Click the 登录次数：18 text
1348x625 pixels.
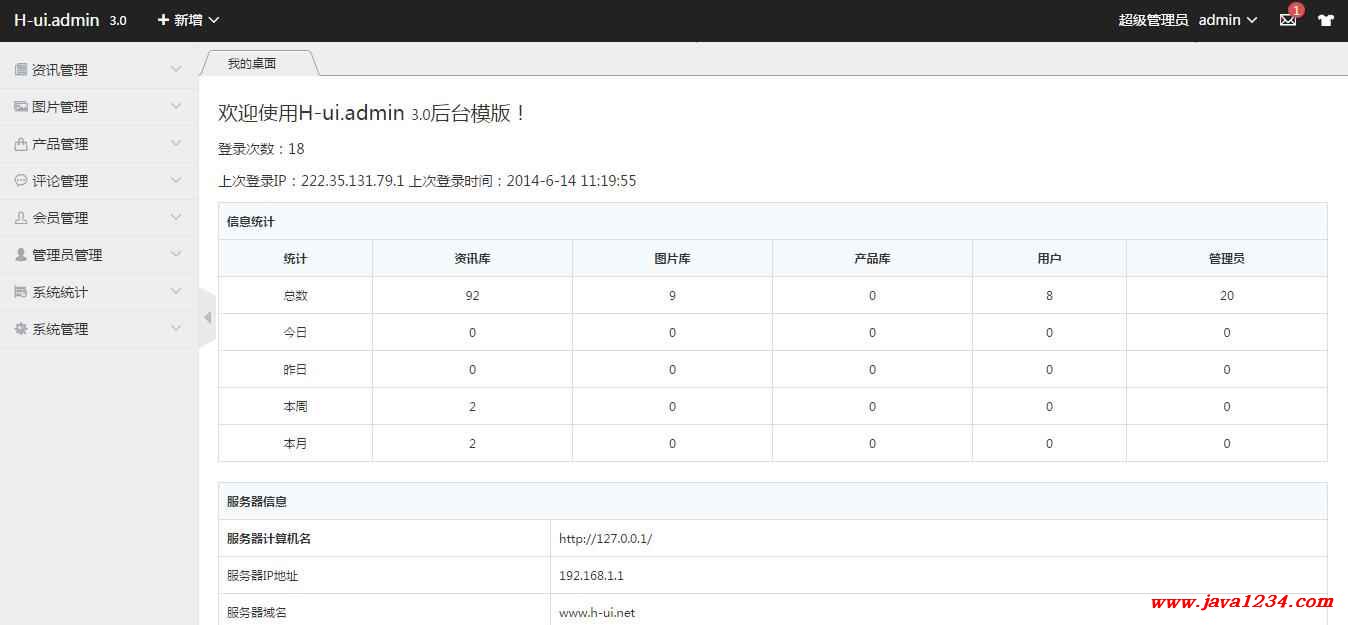(x=261, y=149)
